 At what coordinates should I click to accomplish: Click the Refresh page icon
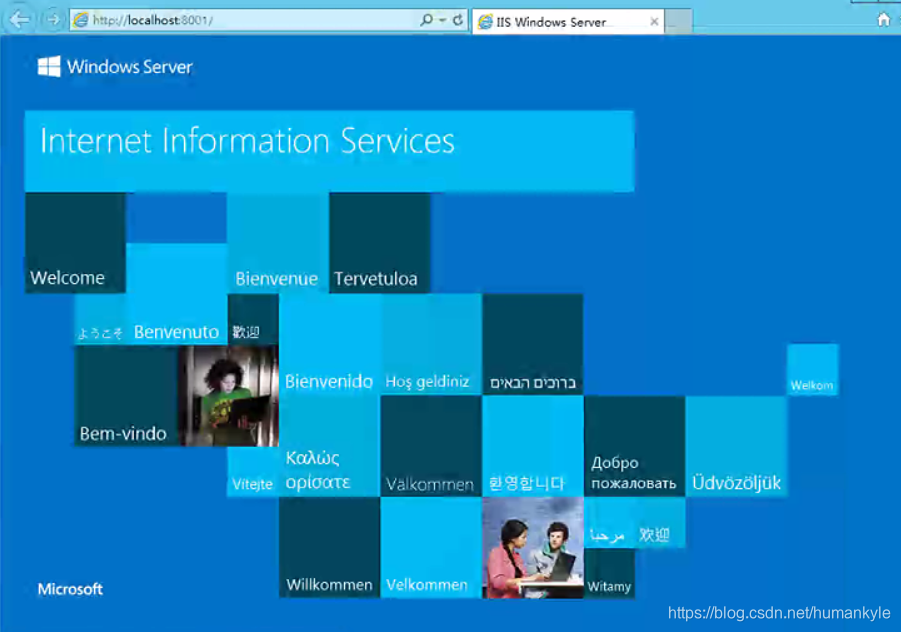point(458,20)
